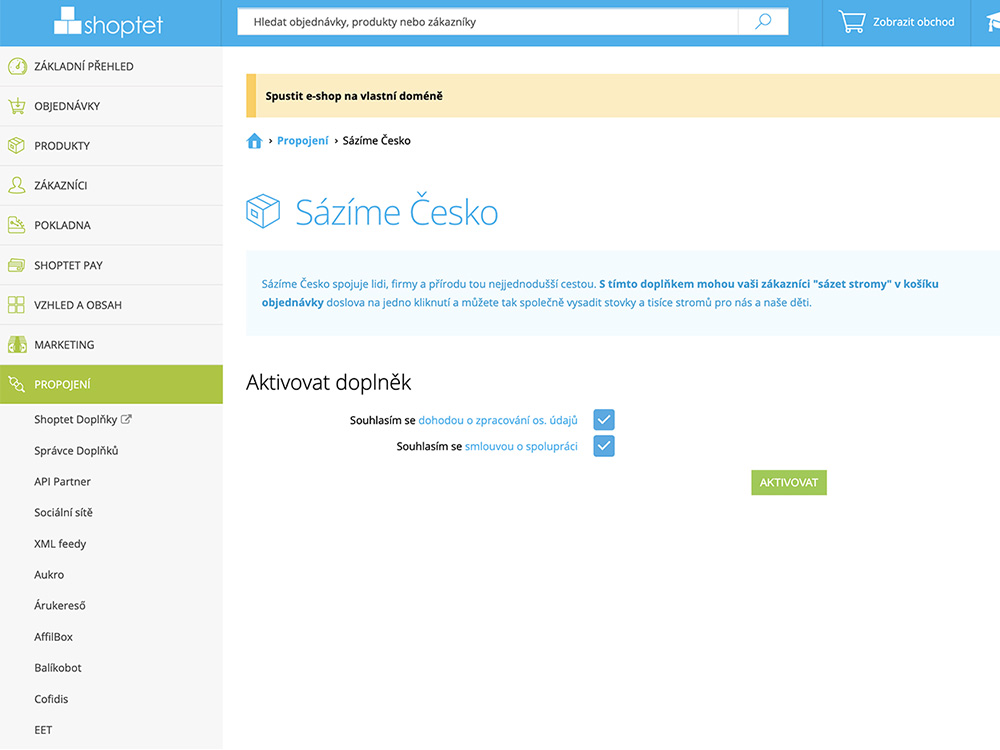Open the Základní přehled menu
Screen dimensions: 1000x750
click(x=112, y=66)
